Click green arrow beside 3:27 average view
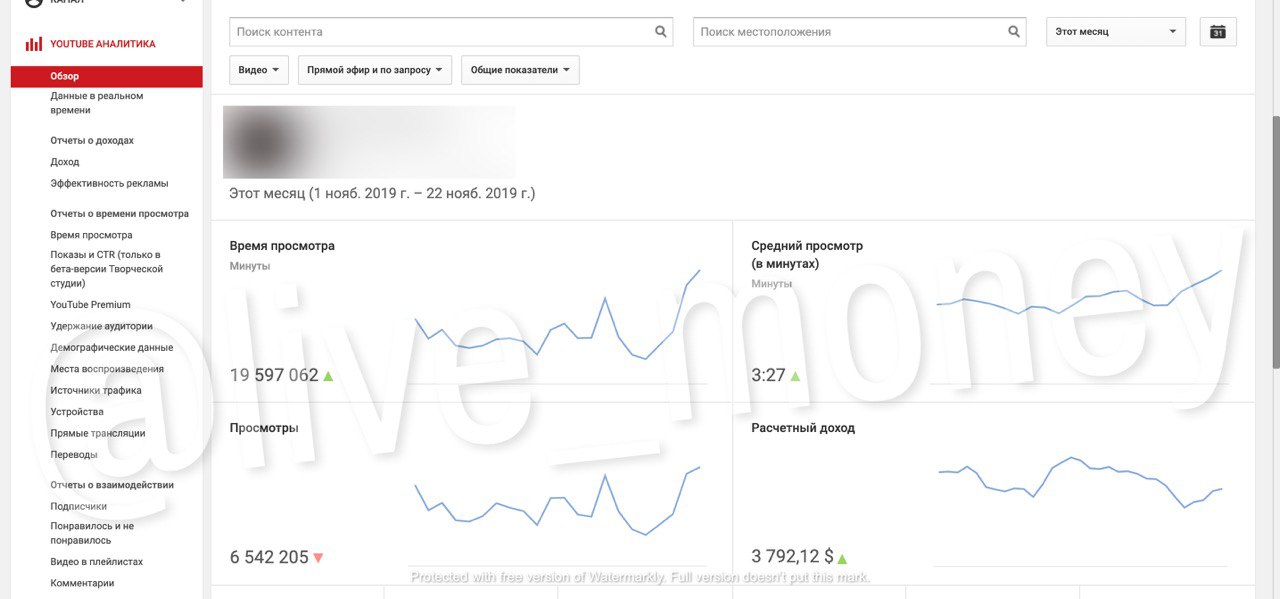The width and height of the screenshot is (1280, 599). (x=795, y=376)
